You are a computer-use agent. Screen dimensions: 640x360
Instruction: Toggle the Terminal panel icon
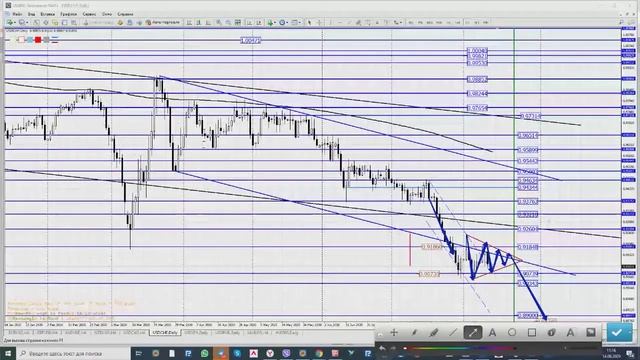64,22
